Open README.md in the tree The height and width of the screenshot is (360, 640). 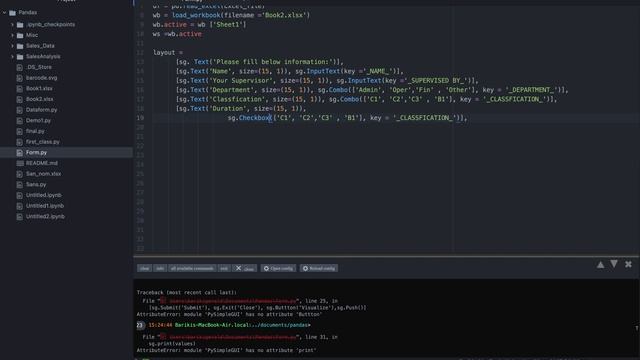click(42, 163)
